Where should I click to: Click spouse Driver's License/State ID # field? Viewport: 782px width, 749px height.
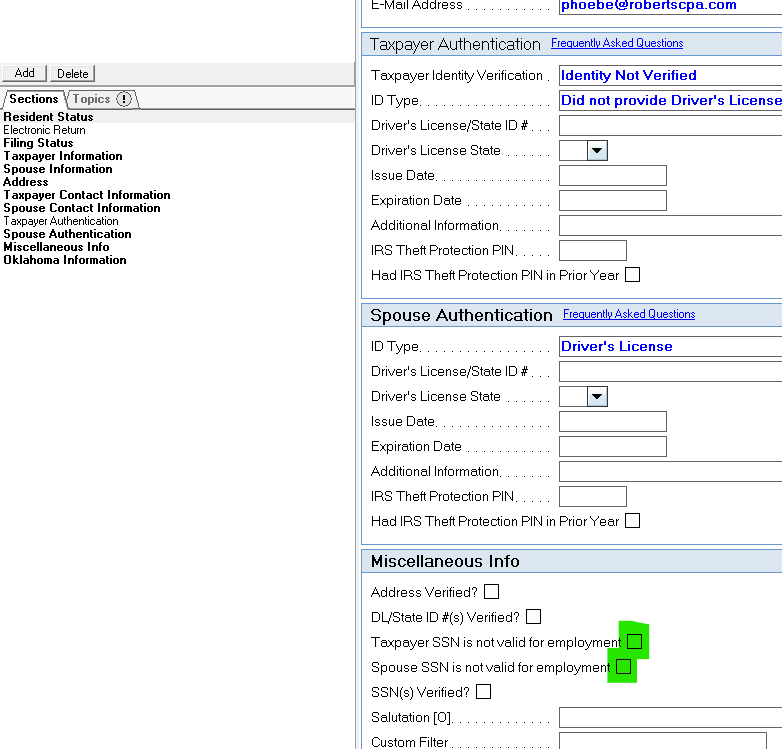670,371
